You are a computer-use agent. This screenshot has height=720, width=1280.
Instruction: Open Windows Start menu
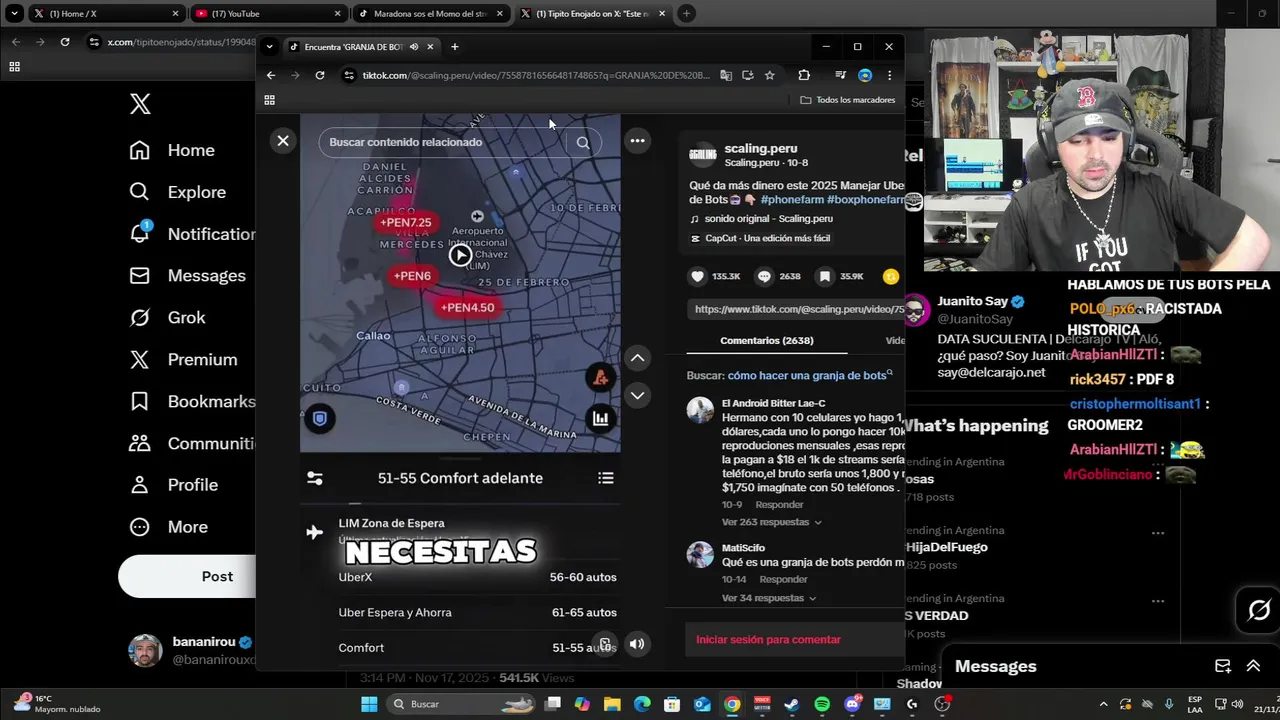click(369, 704)
